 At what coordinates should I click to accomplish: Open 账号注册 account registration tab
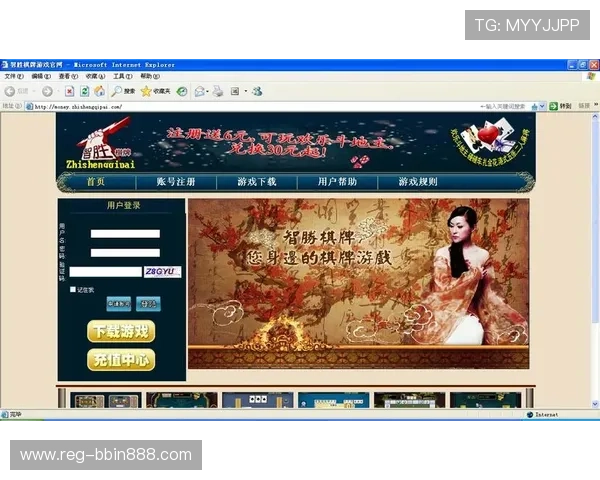point(176,181)
